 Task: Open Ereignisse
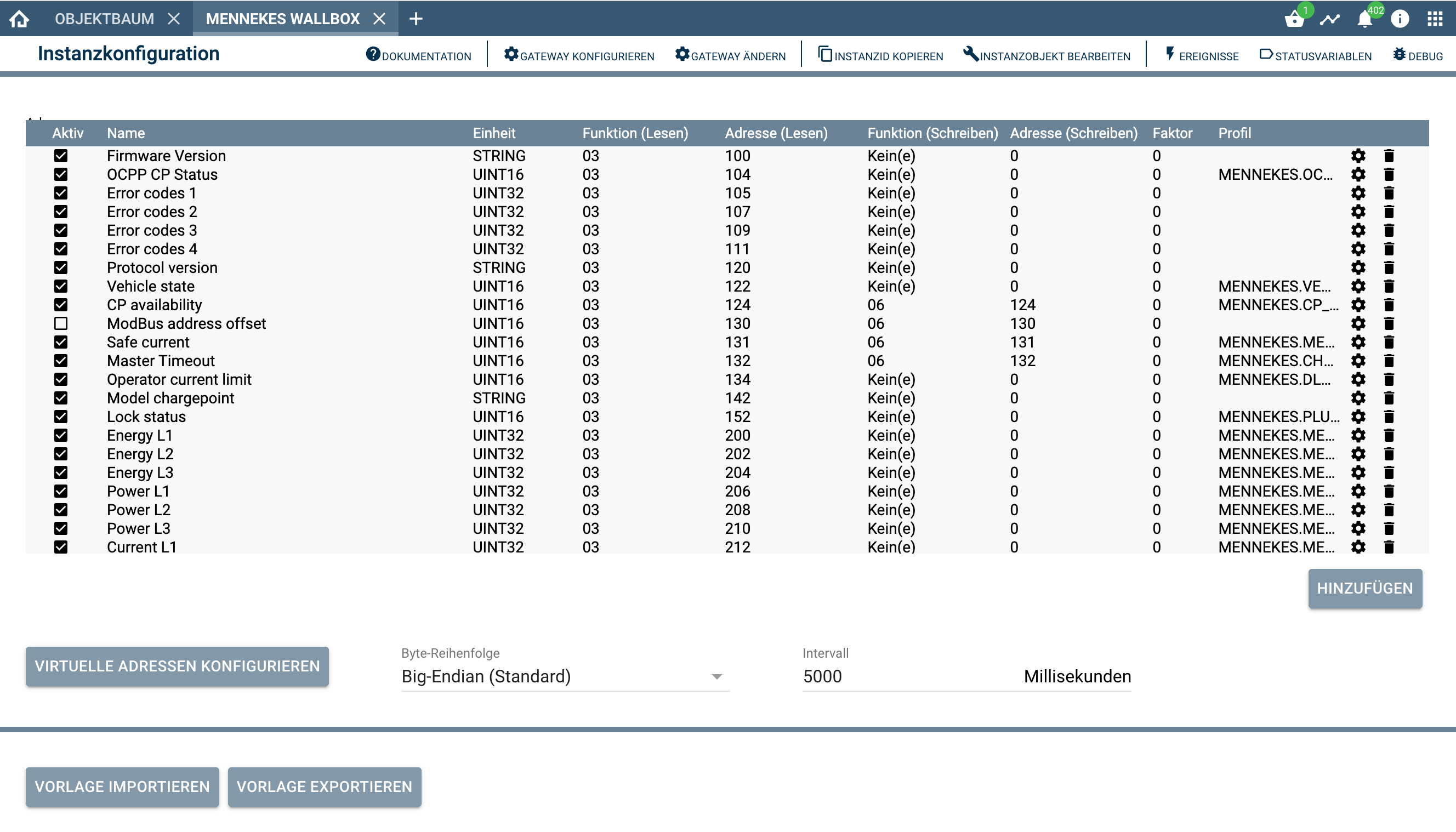[x=1201, y=55]
